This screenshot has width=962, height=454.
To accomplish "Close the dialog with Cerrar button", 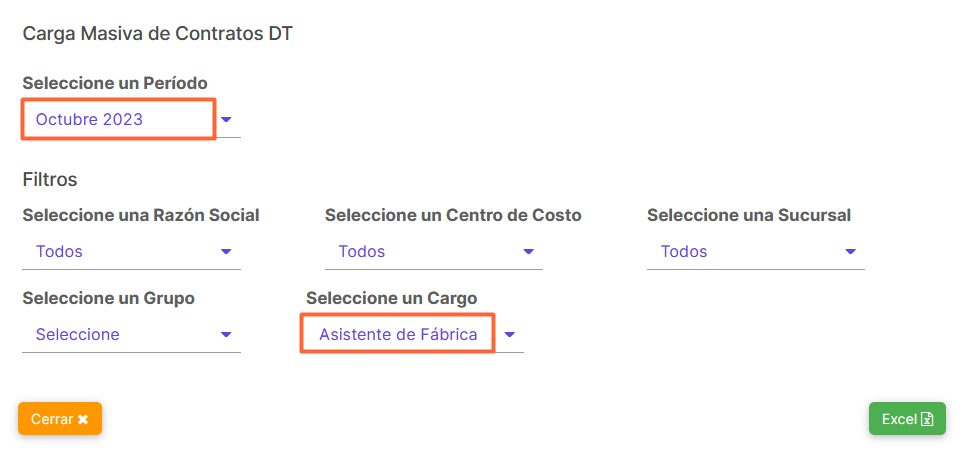I will click(60, 419).
